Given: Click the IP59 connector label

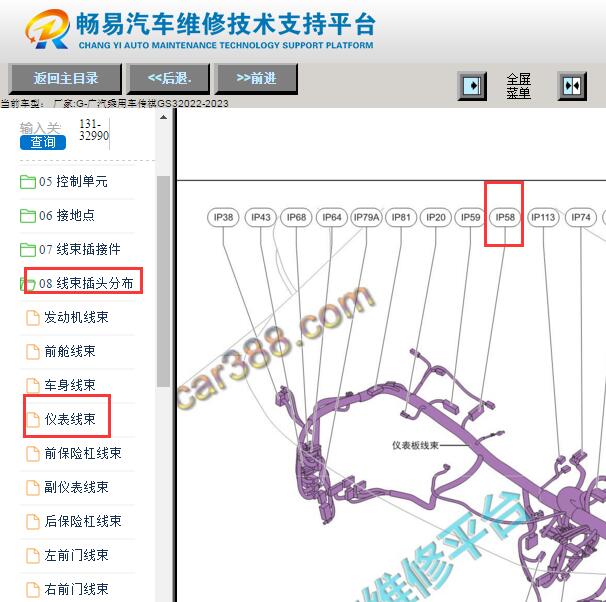Looking at the screenshot, I should [470, 217].
